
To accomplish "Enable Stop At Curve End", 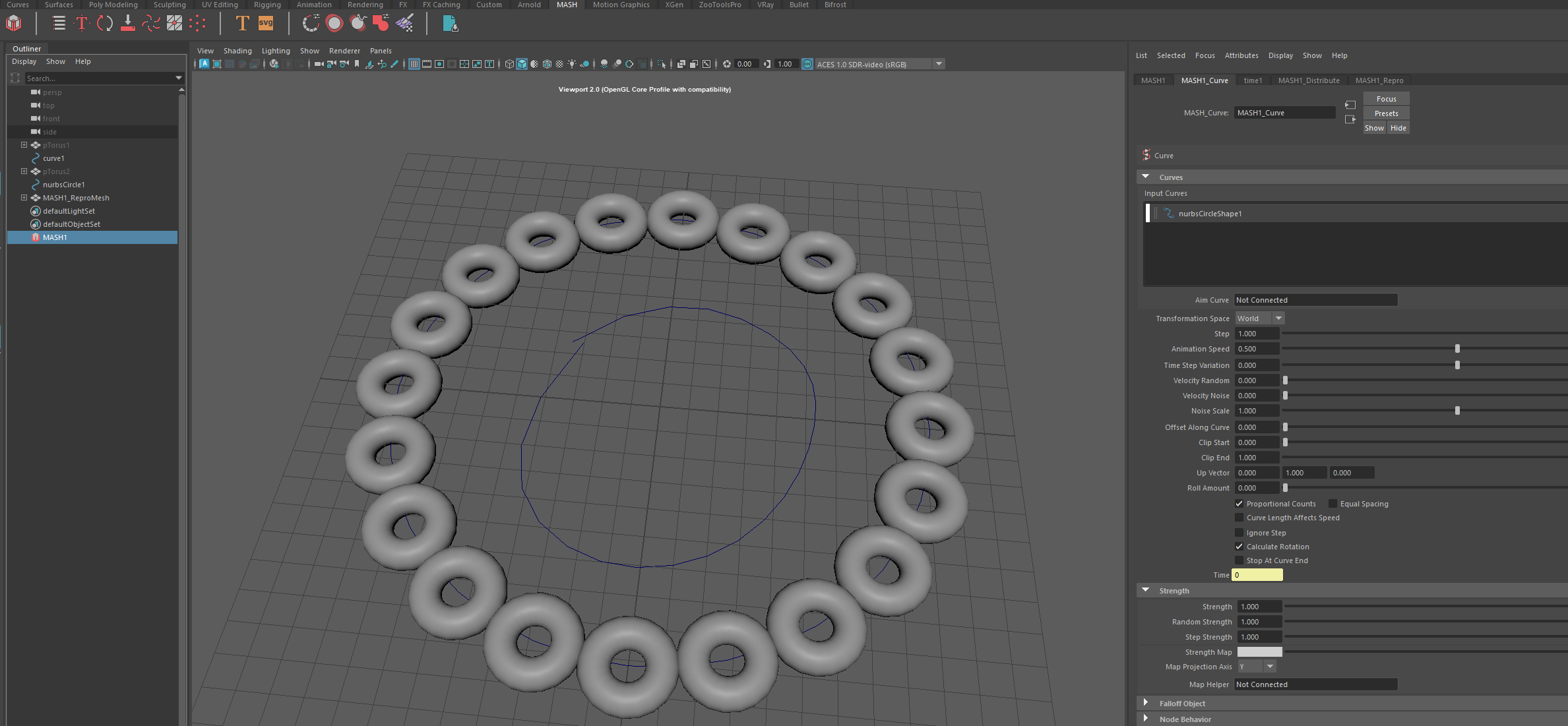I will [x=1239, y=560].
